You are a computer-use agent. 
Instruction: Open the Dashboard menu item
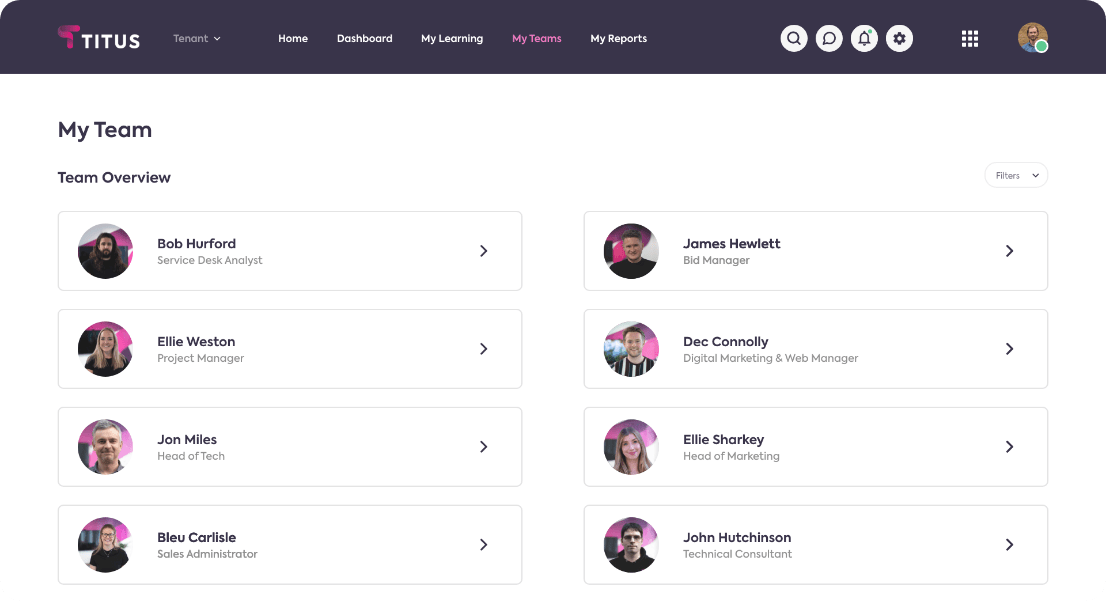[x=364, y=39]
